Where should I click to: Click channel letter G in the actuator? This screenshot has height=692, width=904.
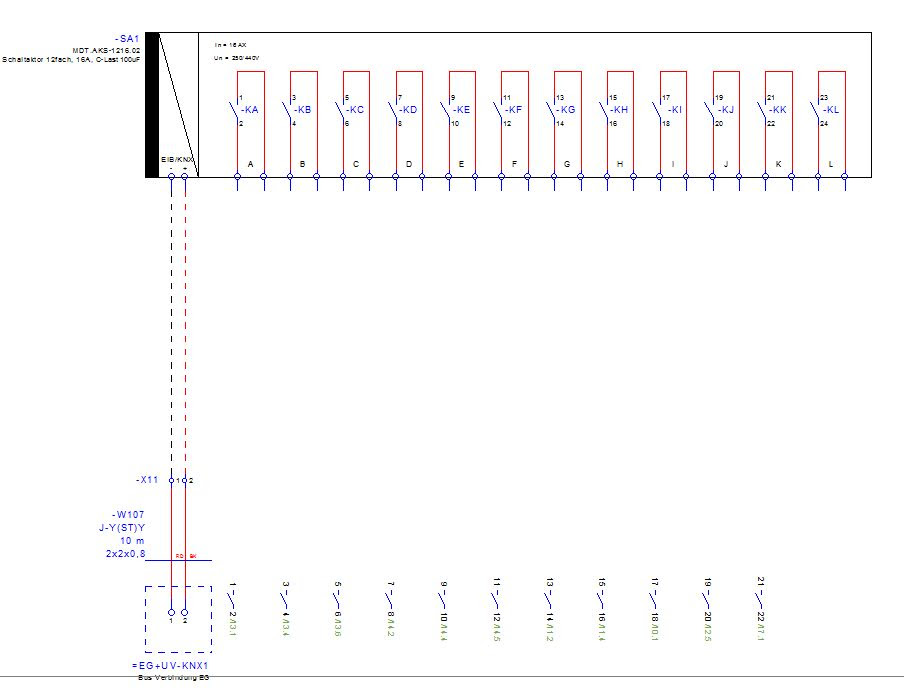(x=567, y=164)
